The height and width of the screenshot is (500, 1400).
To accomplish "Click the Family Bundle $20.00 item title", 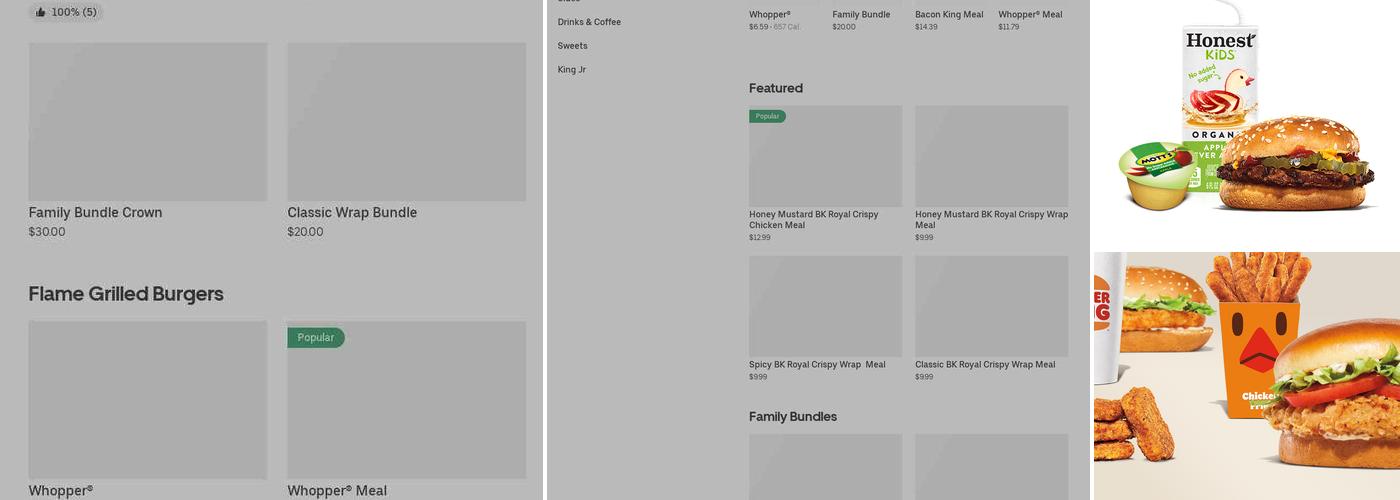I will click(x=861, y=15).
